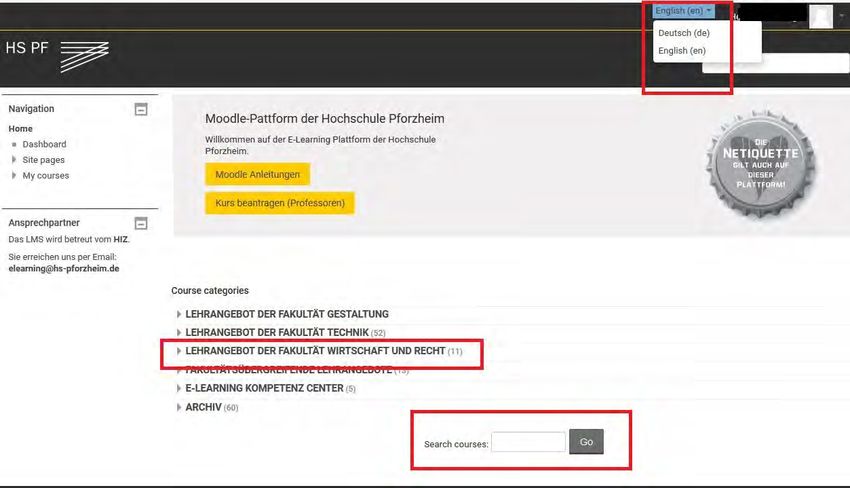Open Home in Navigation

(21, 129)
